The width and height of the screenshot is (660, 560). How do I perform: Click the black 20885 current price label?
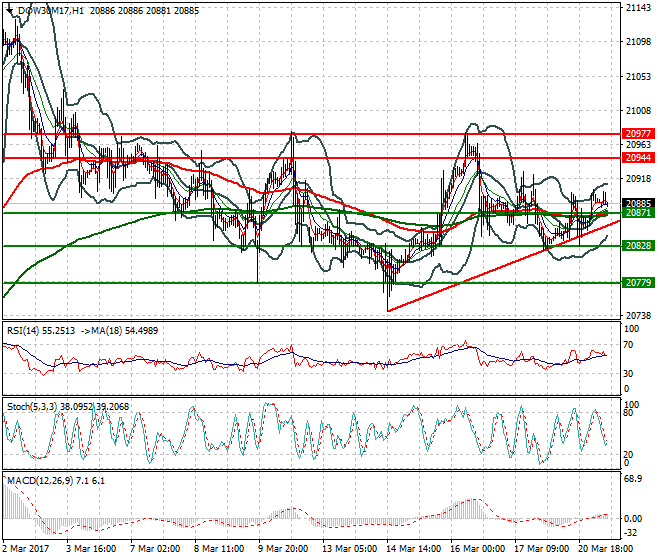tap(638, 203)
